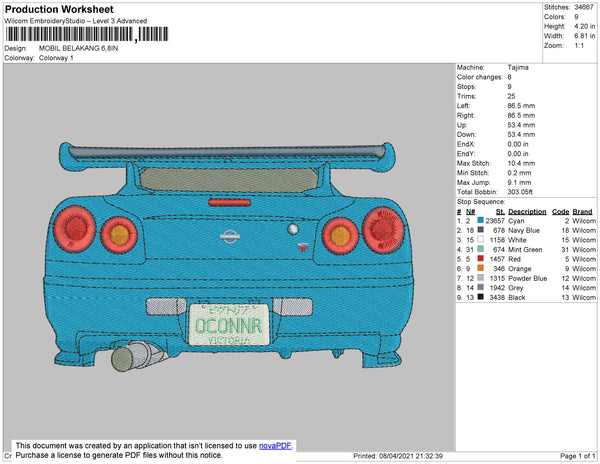Viewport: 600px width, 464px height.
Task: Click the Max Jump value '9.1 mm'
Action: (519, 182)
